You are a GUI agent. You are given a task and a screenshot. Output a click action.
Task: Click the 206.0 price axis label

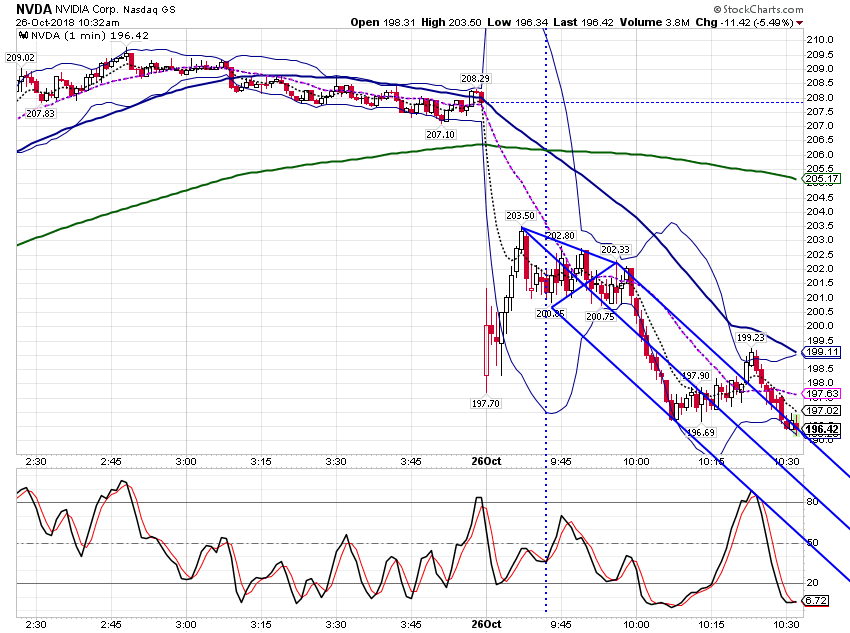(x=820, y=154)
